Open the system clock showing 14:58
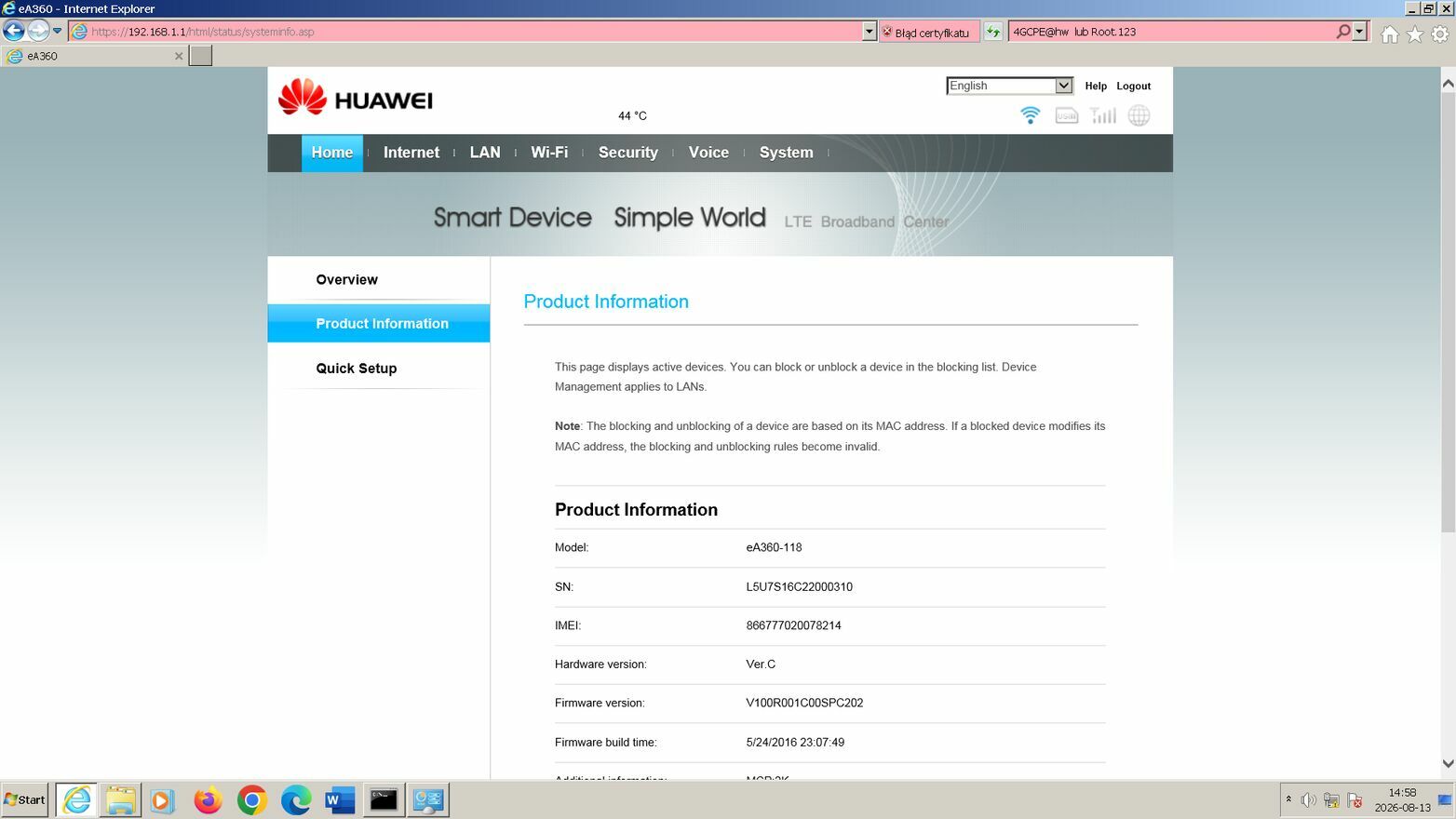Screen dimensions: 1456x819 point(1402,799)
